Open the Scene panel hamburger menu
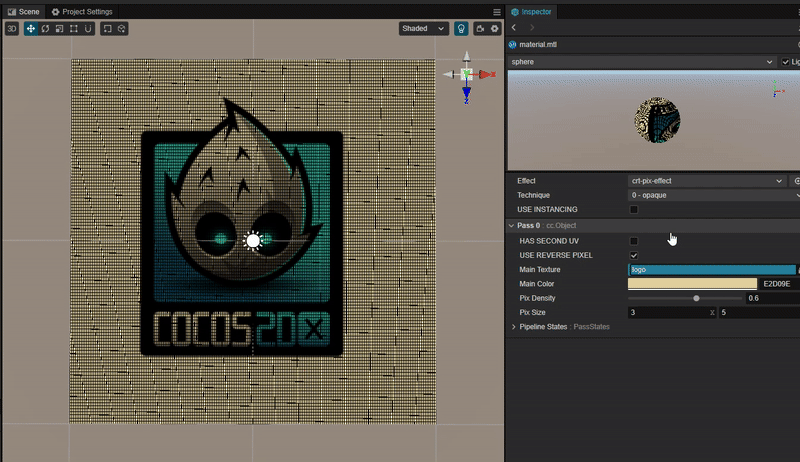 pos(496,12)
